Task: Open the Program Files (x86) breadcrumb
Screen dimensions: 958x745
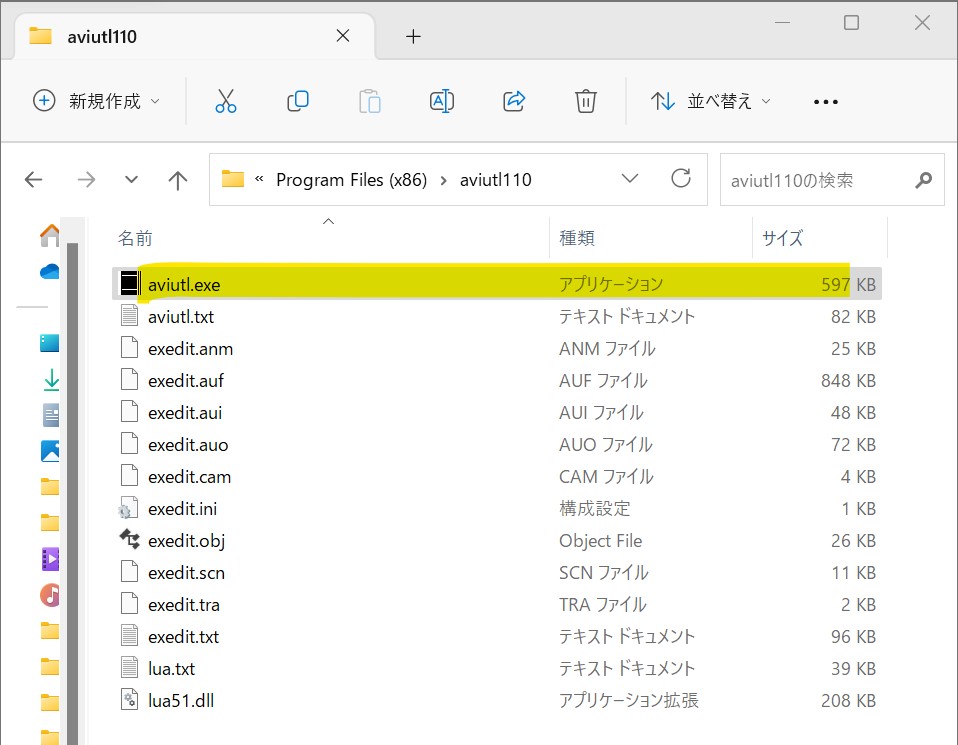Action: (351, 180)
